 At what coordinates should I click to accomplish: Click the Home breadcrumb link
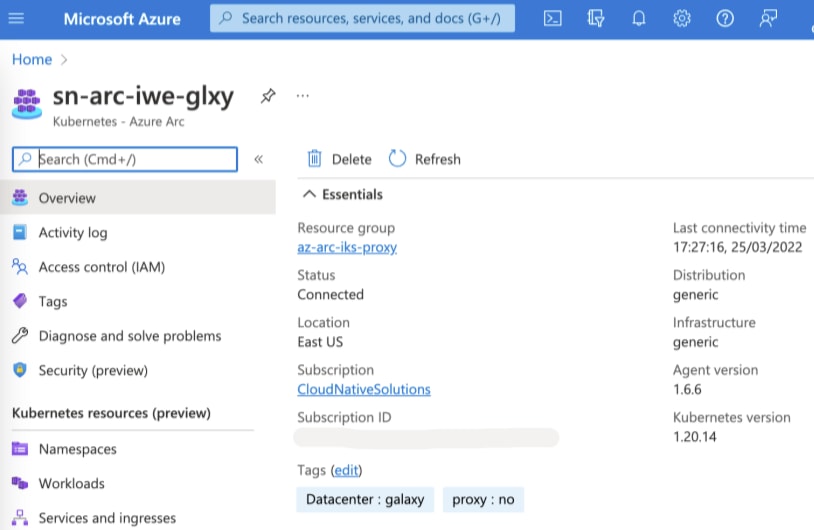click(x=32, y=59)
